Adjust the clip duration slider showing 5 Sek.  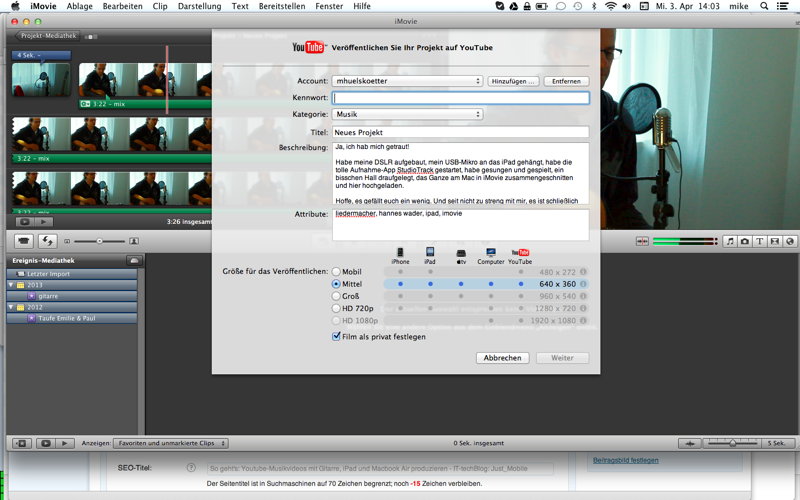coord(732,443)
